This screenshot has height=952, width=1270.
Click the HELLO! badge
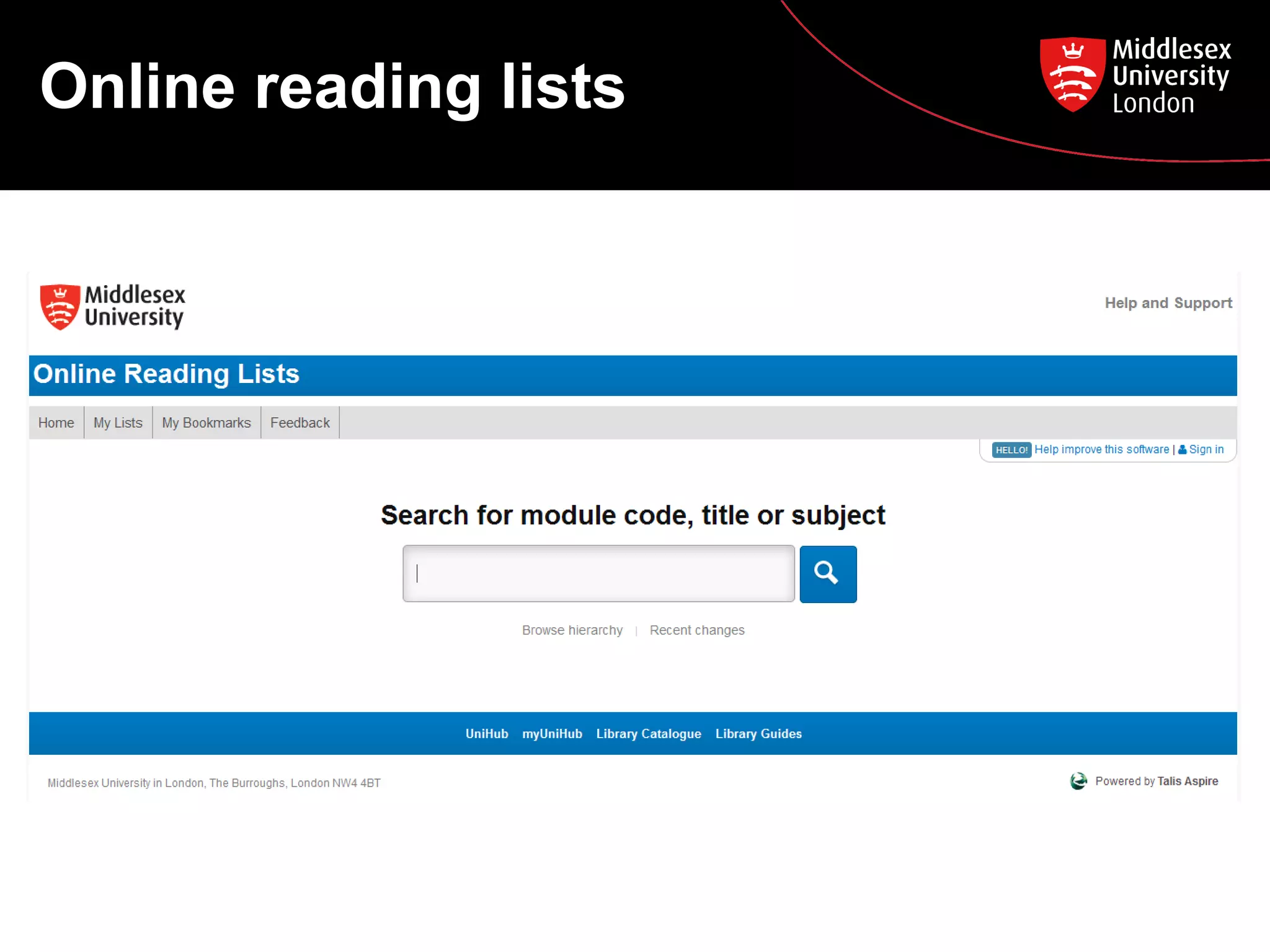[1011, 450]
